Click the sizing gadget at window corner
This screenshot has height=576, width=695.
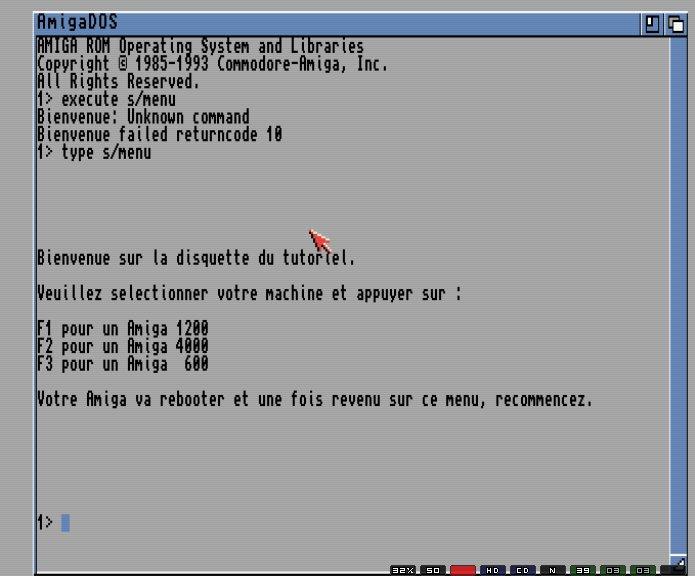click(x=678, y=564)
